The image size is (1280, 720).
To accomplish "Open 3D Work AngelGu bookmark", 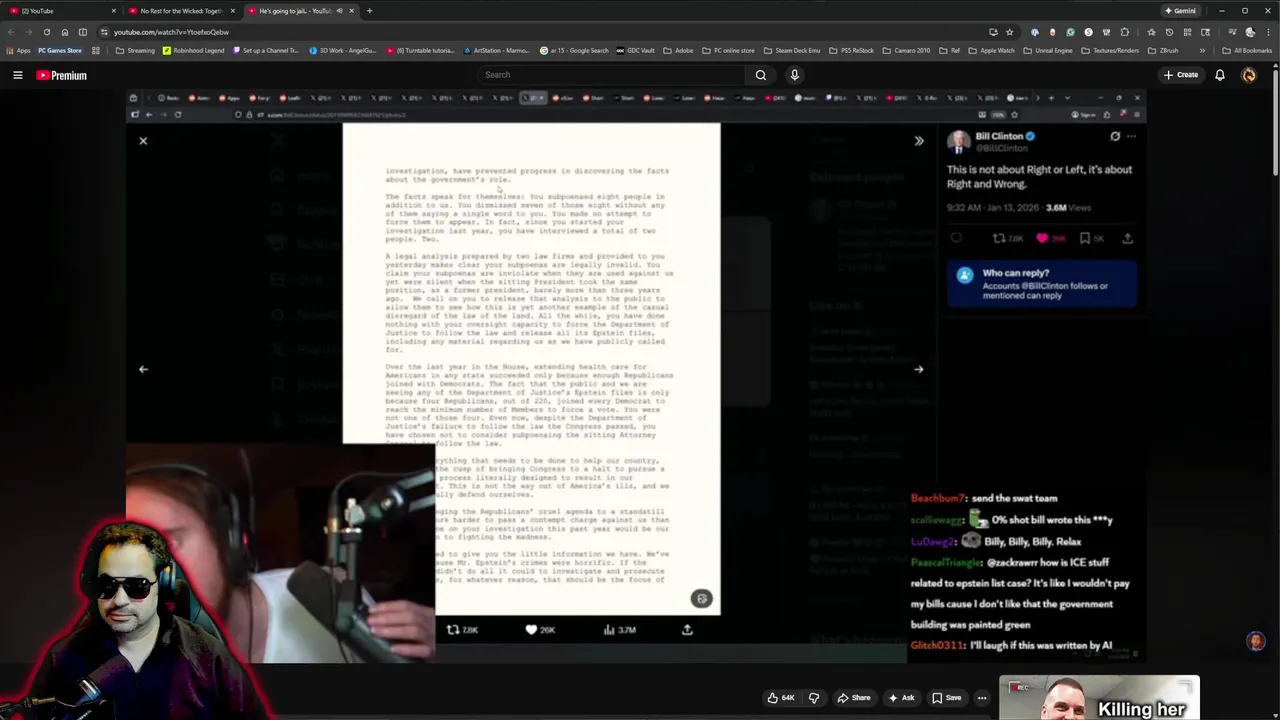I will click(342, 50).
